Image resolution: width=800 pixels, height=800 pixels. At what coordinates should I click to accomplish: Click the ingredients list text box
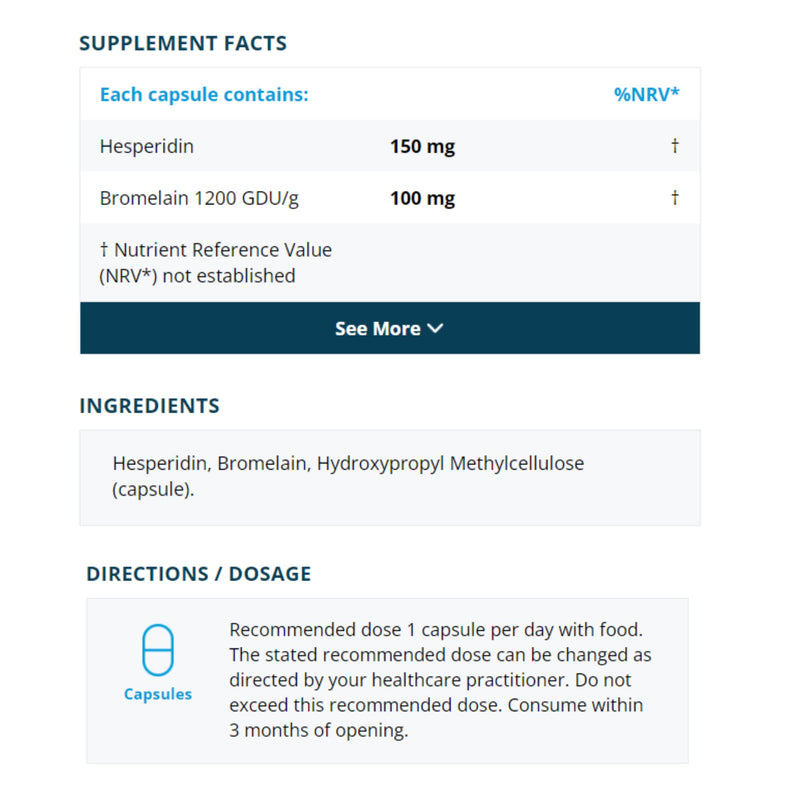click(x=390, y=478)
